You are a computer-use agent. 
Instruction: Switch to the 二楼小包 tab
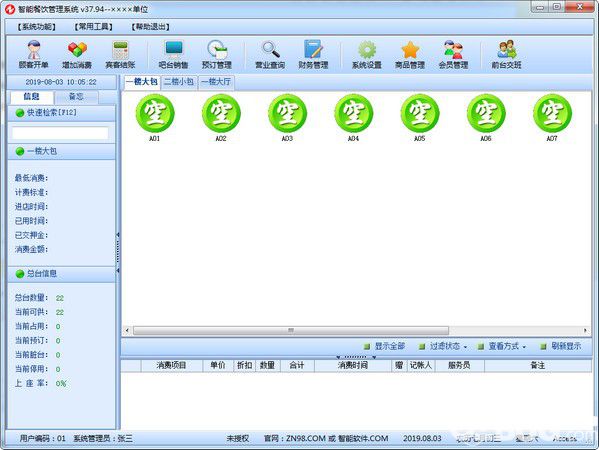[179, 82]
